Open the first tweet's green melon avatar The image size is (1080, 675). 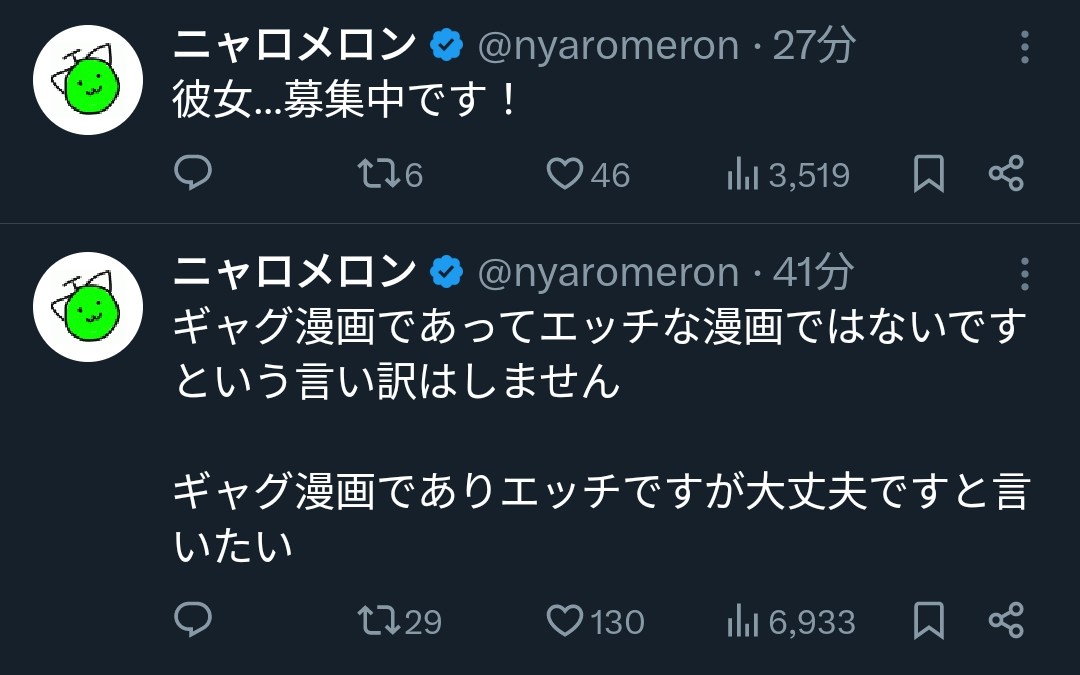pyautogui.click(x=89, y=81)
